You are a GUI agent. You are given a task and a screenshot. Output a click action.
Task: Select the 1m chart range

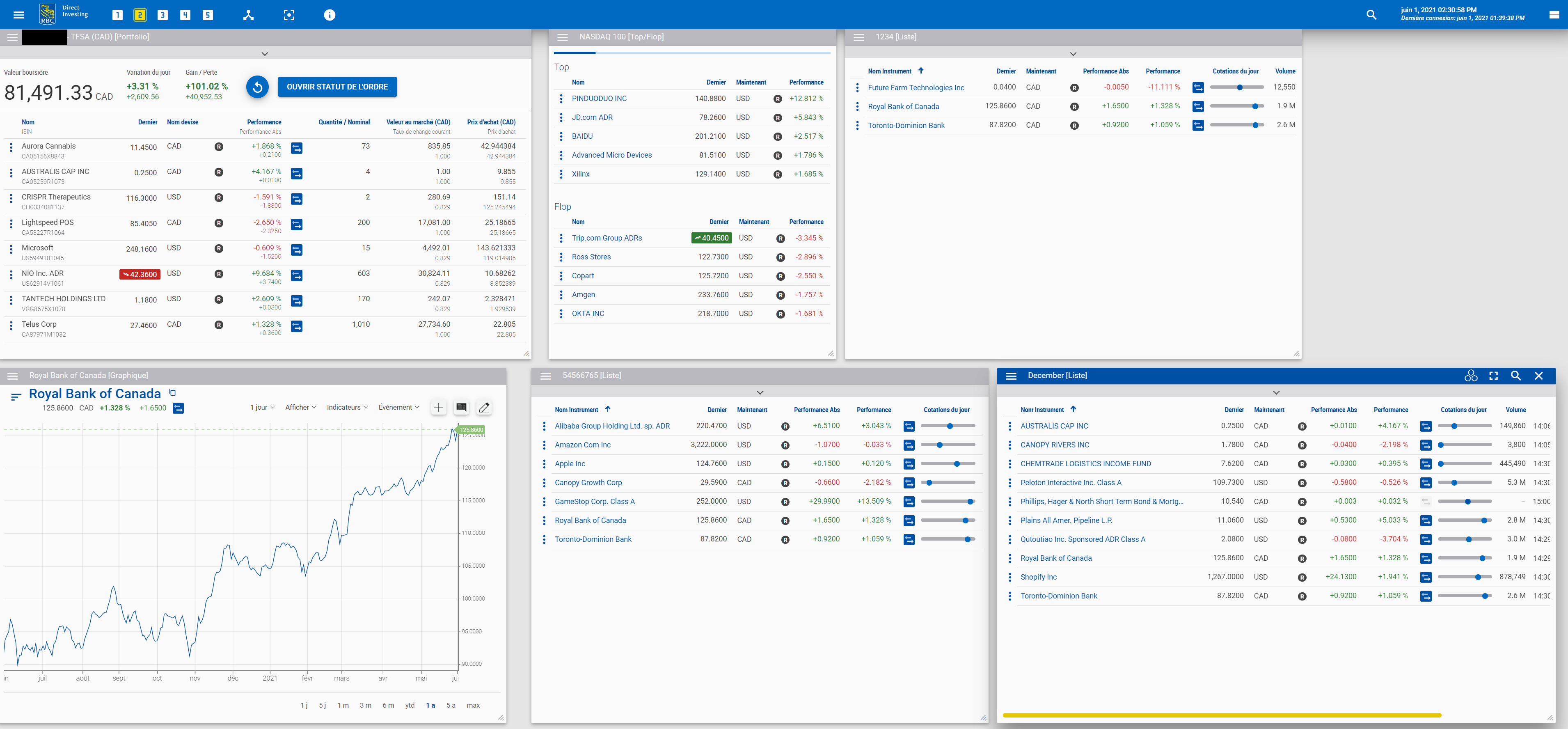[x=343, y=705]
